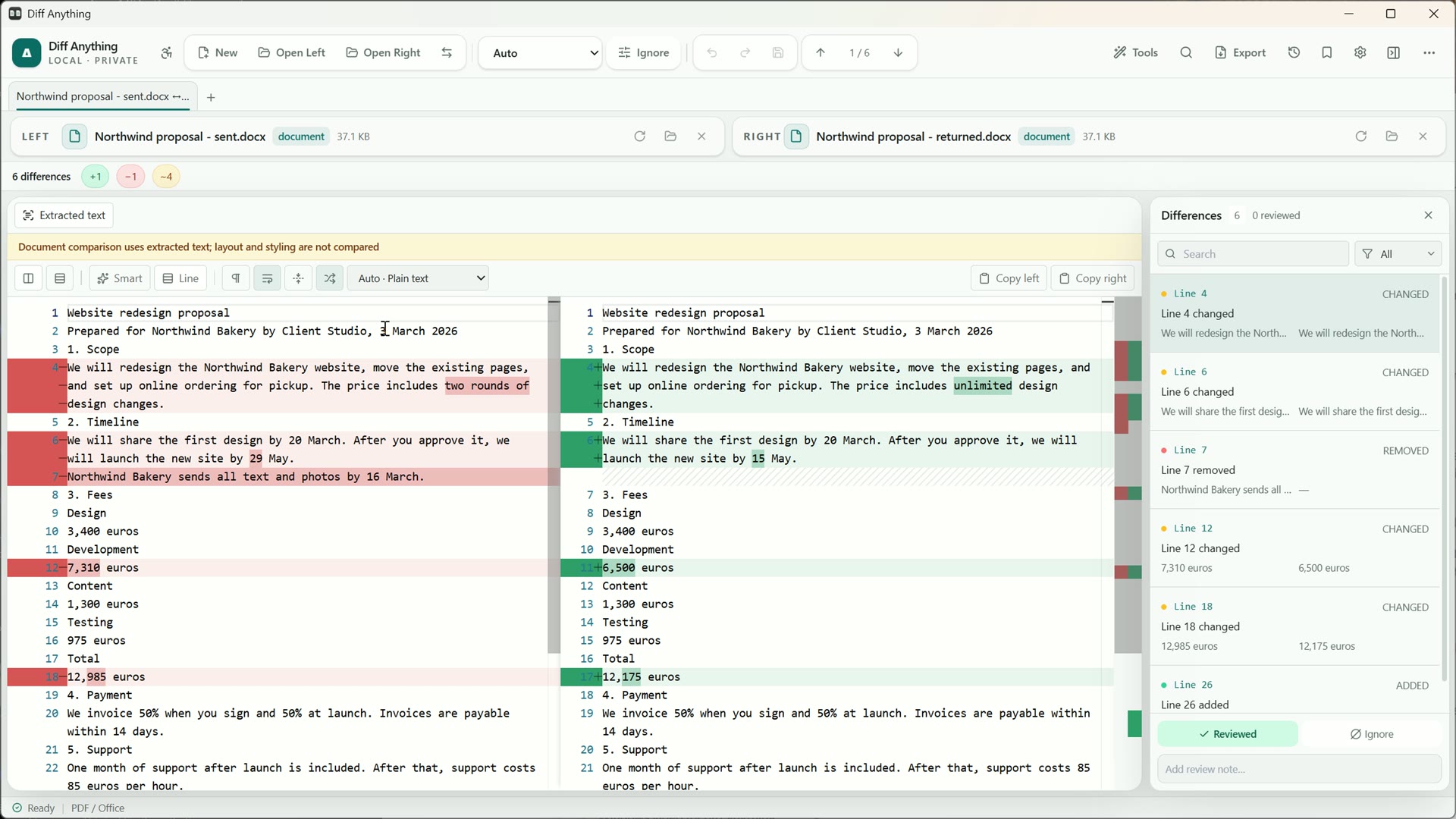Select the Northwind proposal tab
1456x819 pixels.
[102, 96]
